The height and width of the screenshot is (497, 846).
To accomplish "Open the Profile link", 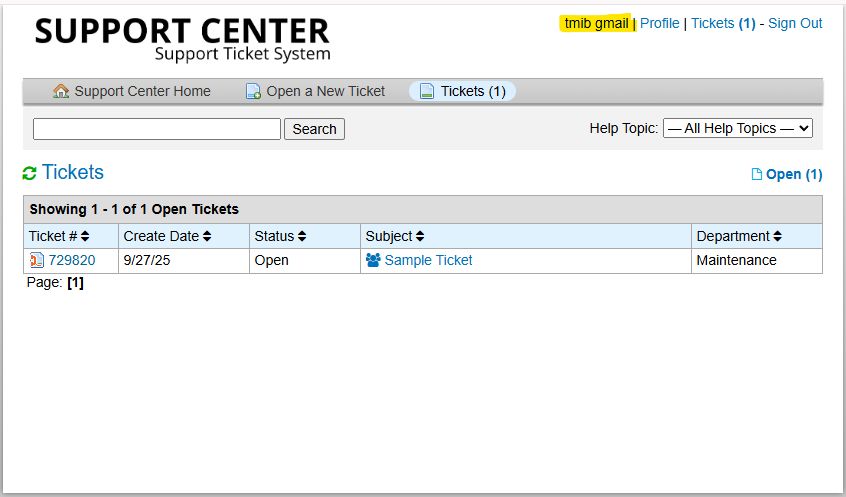I will (659, 23).
